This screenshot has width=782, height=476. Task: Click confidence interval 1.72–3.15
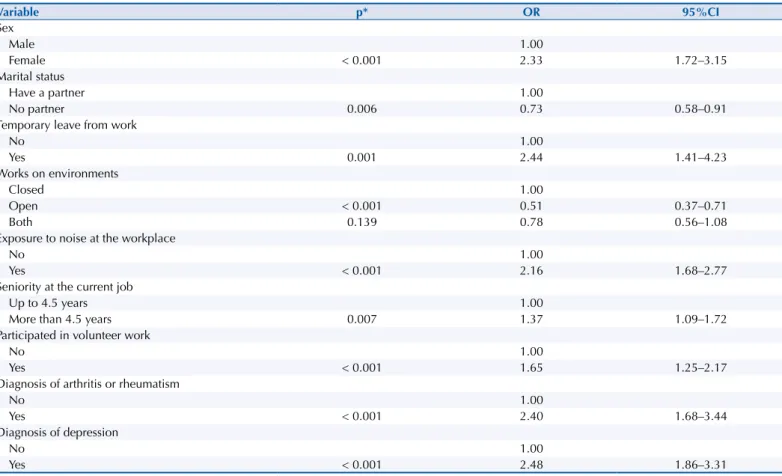701,60
